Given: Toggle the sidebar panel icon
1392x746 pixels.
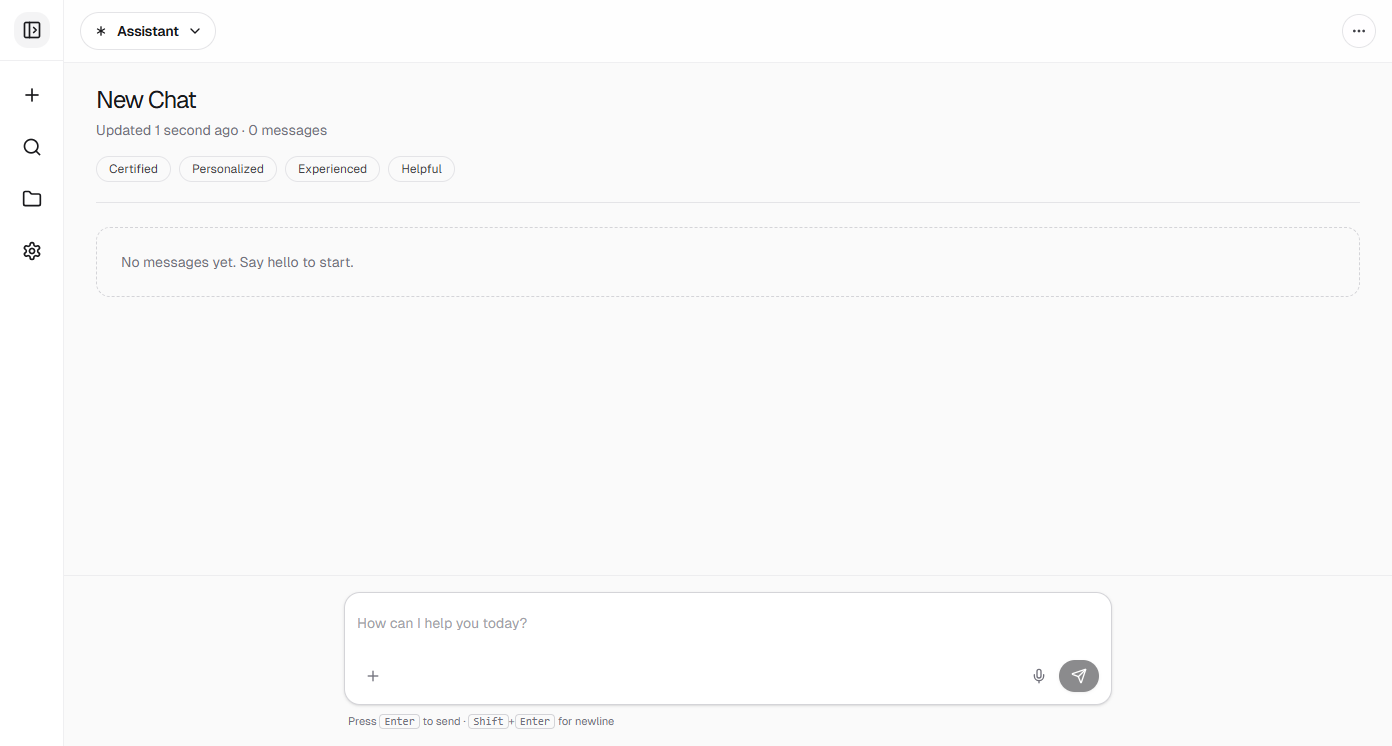Looking at the screenshot, I should click(x=32, y=31).
